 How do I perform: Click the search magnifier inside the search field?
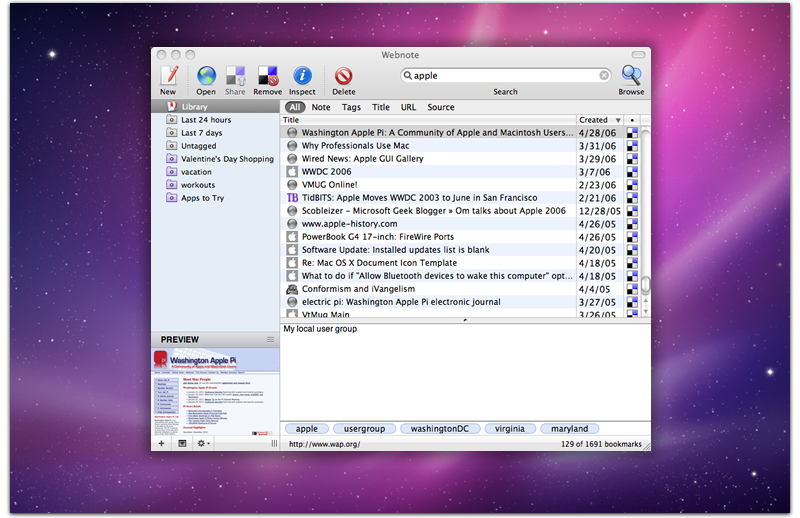tap(408, 76)
